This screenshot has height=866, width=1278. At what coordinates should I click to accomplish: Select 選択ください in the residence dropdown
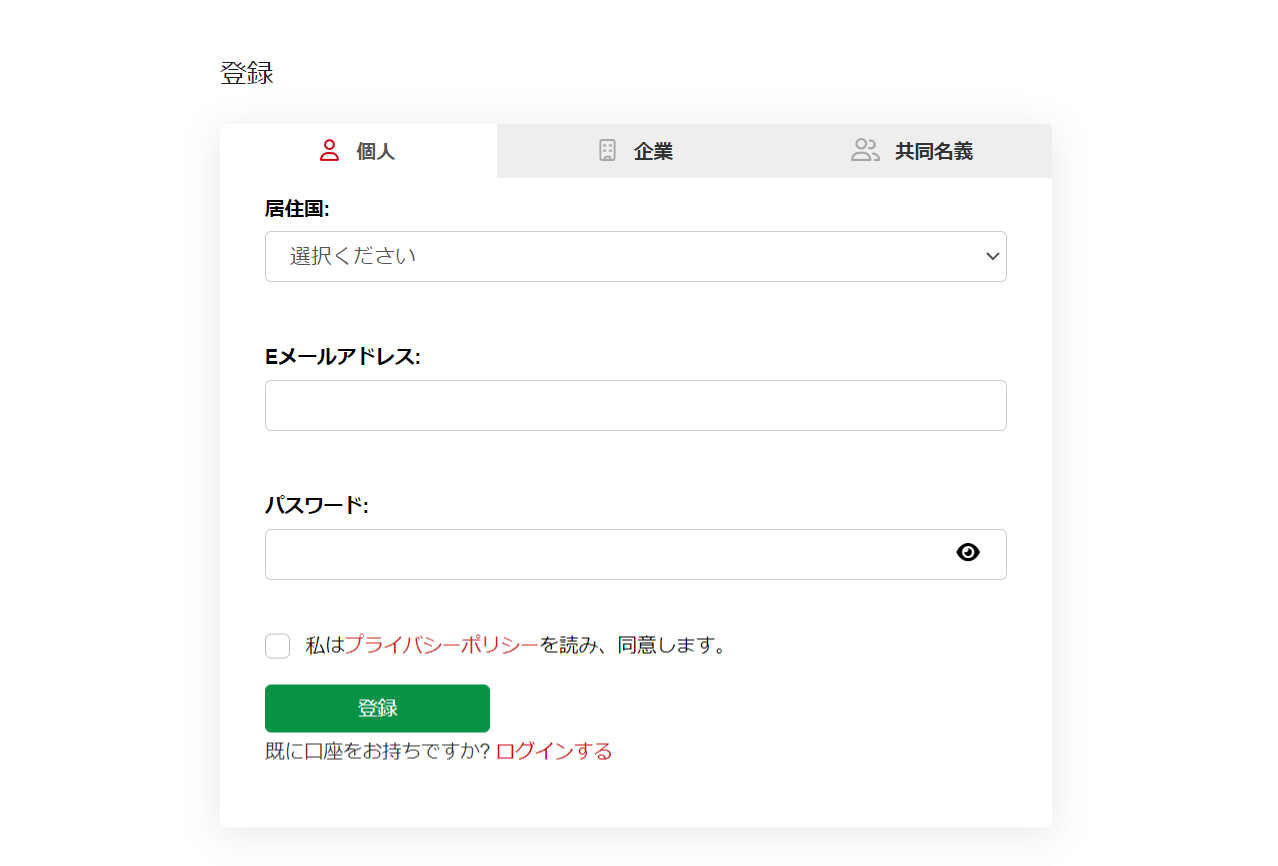tap(635, 256)
